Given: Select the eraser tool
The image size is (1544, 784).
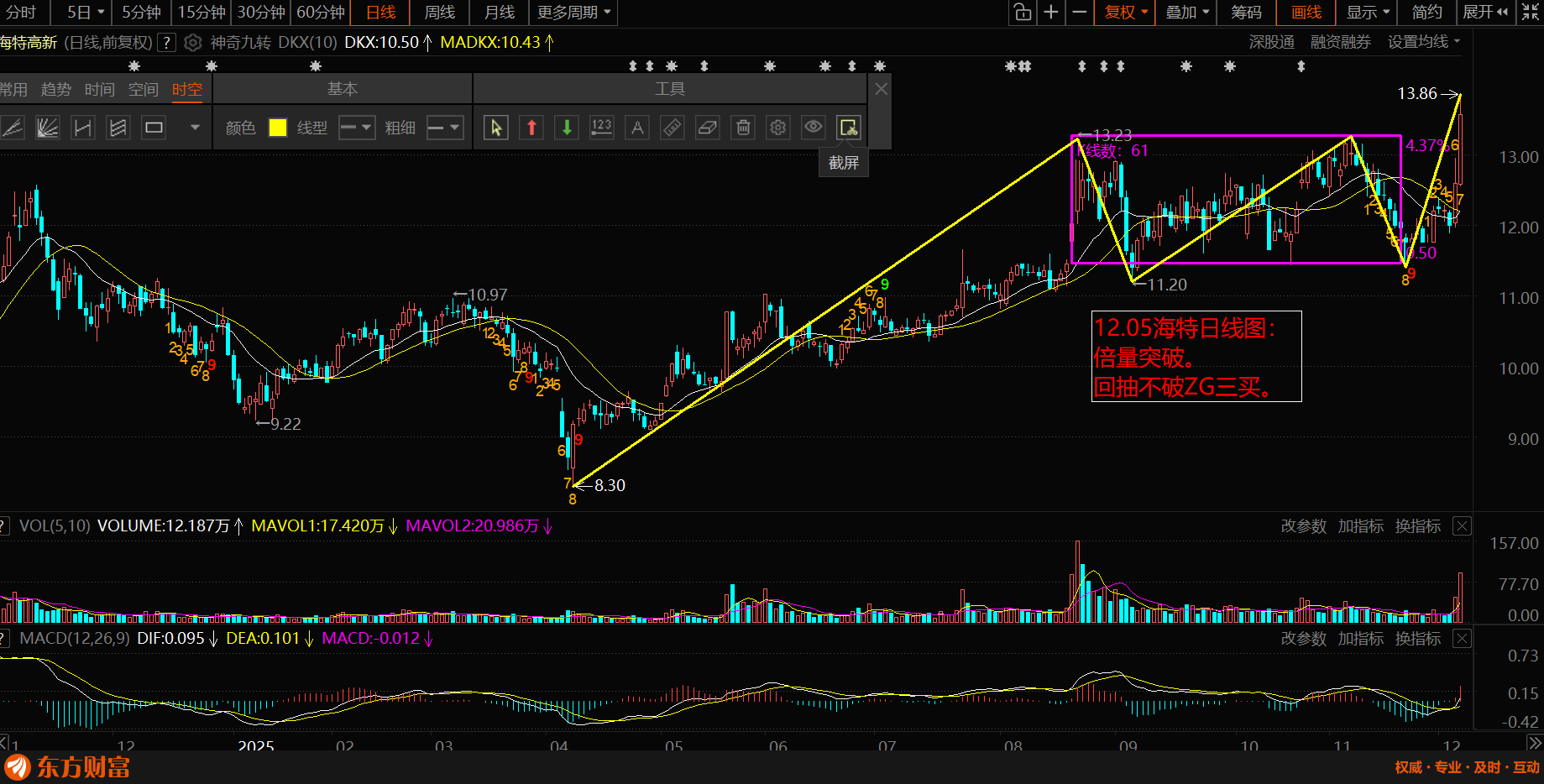Looking at the screenshot, I should coord(708,128).
